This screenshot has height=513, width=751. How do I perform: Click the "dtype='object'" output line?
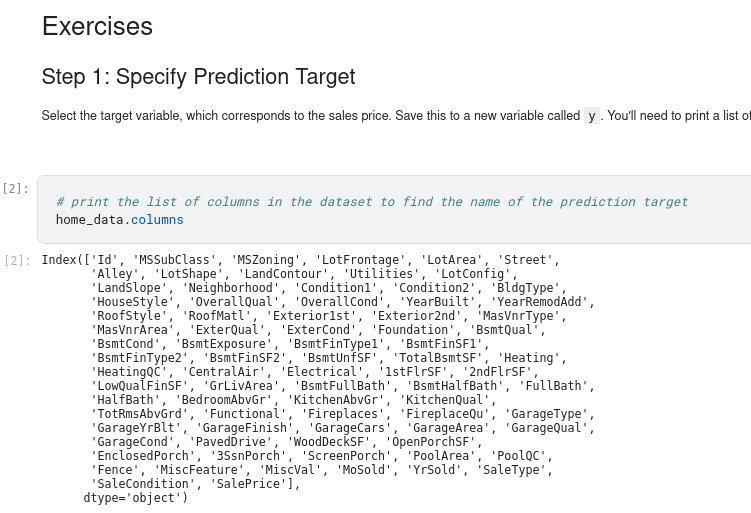tap(135, 498)
